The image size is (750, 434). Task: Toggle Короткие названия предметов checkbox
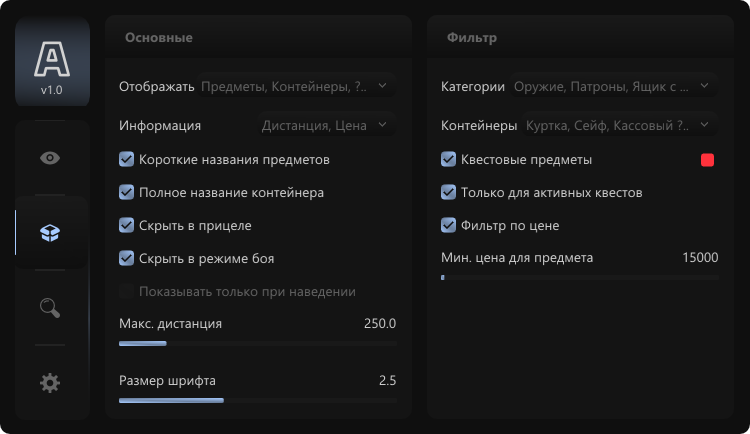(x=126, y=159)
